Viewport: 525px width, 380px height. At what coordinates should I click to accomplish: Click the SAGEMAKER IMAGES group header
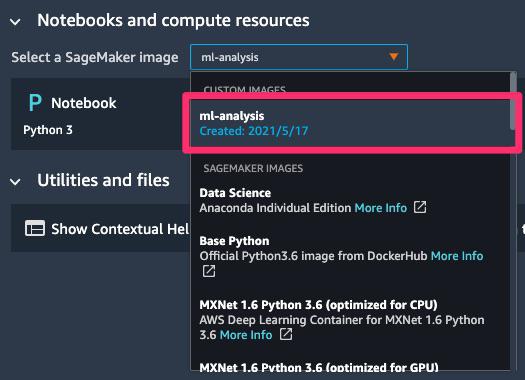253,168
